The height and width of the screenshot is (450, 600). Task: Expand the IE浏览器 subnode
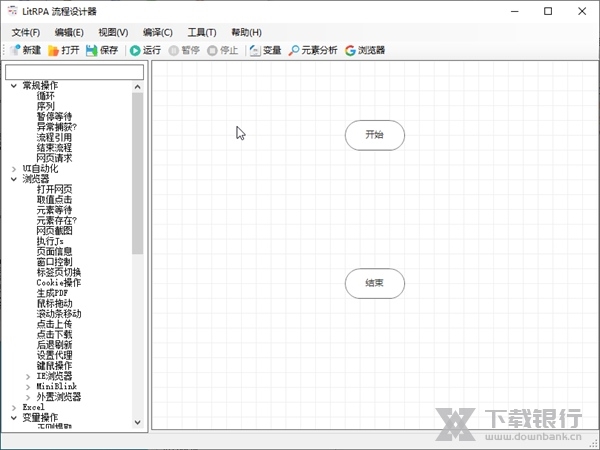tap(28, 377)
